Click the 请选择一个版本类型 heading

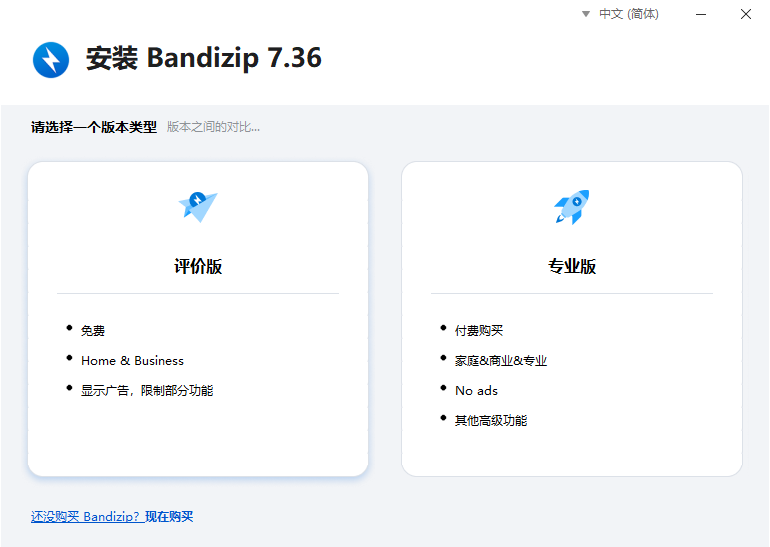pyautogui.click(x=94, y=127)
